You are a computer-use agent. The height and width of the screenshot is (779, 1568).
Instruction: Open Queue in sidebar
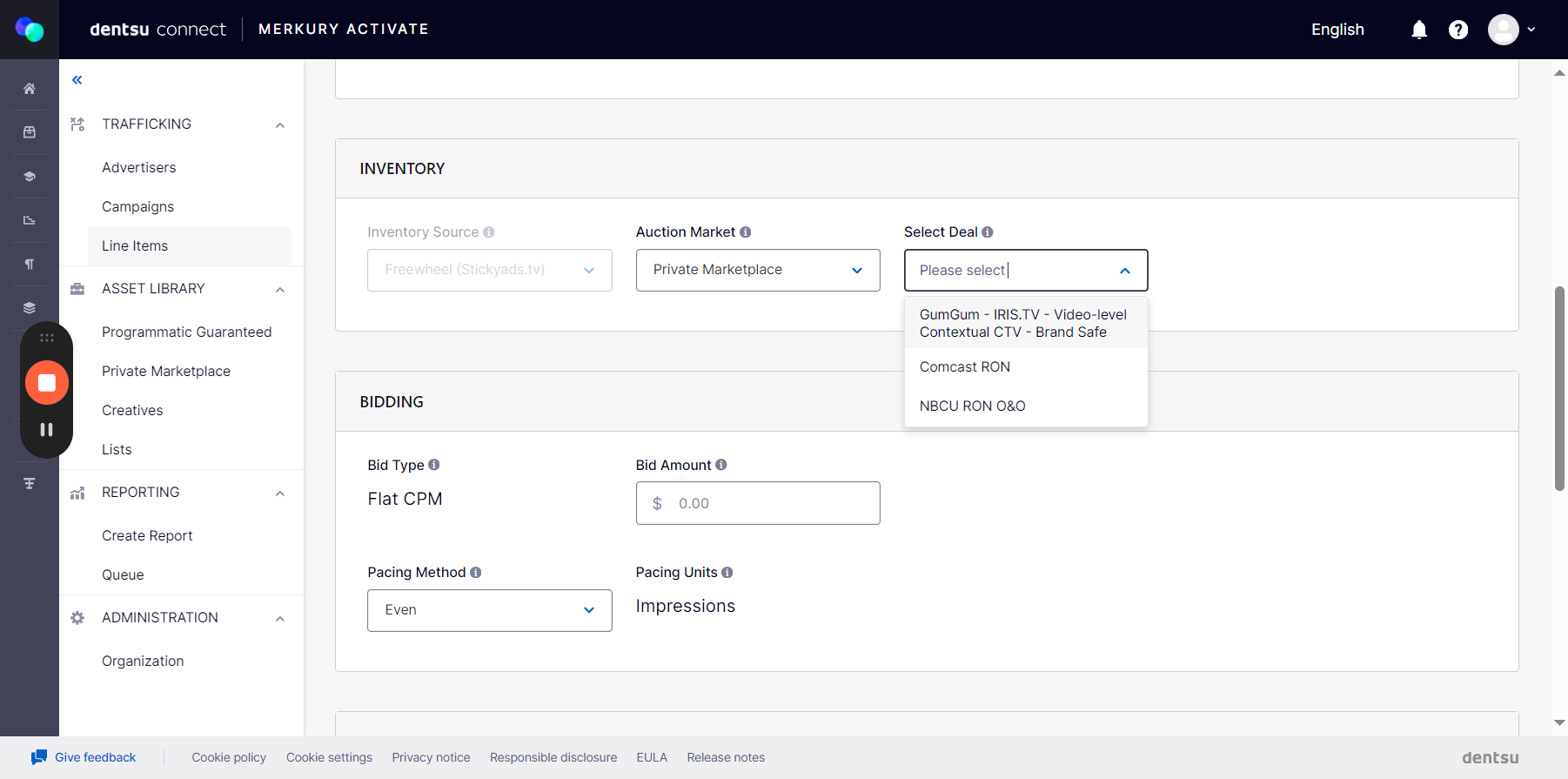pos(123,574)
